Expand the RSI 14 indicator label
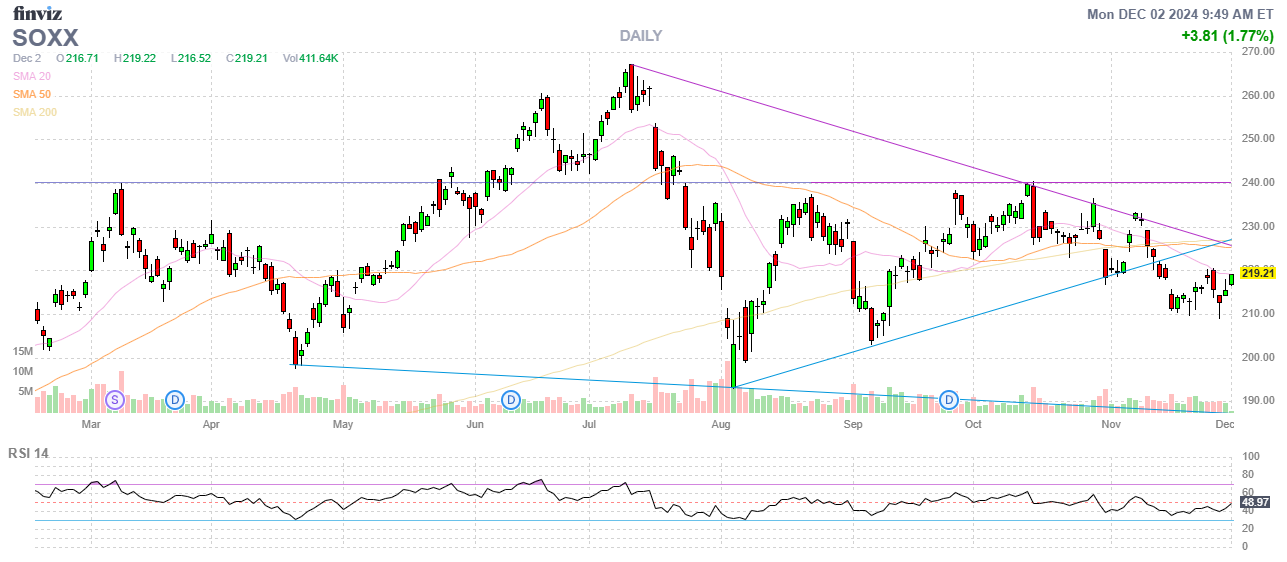The image size is (1287, 562). click(x=28, y=453)
